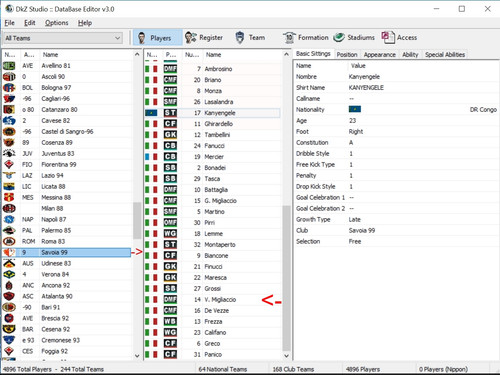Click the Name column header in team list
The width and height of the screenshot is (500, 375).
[x=86, y=55]
